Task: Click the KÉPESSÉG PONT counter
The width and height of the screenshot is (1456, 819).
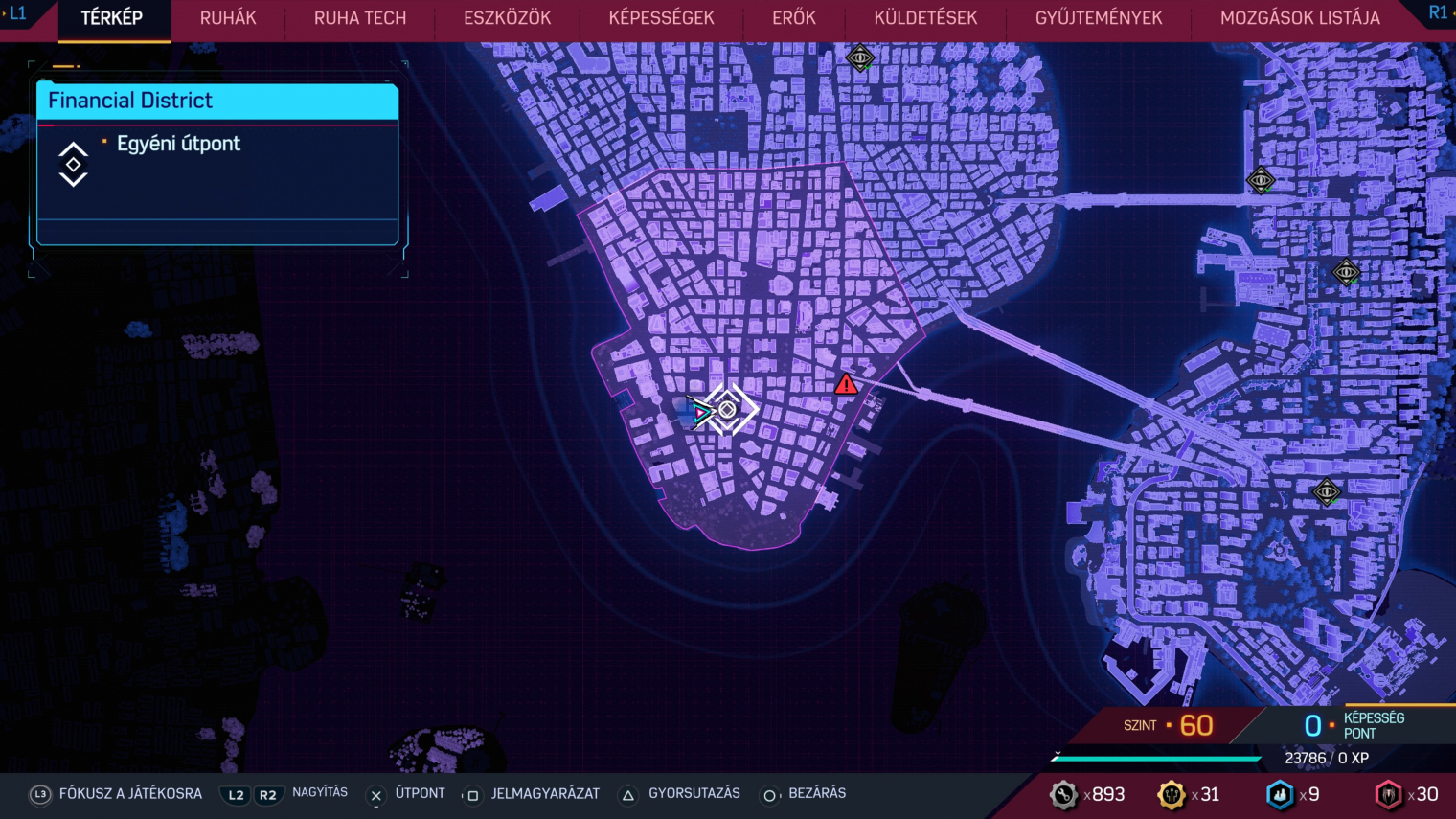Action: click(1354, 726)
